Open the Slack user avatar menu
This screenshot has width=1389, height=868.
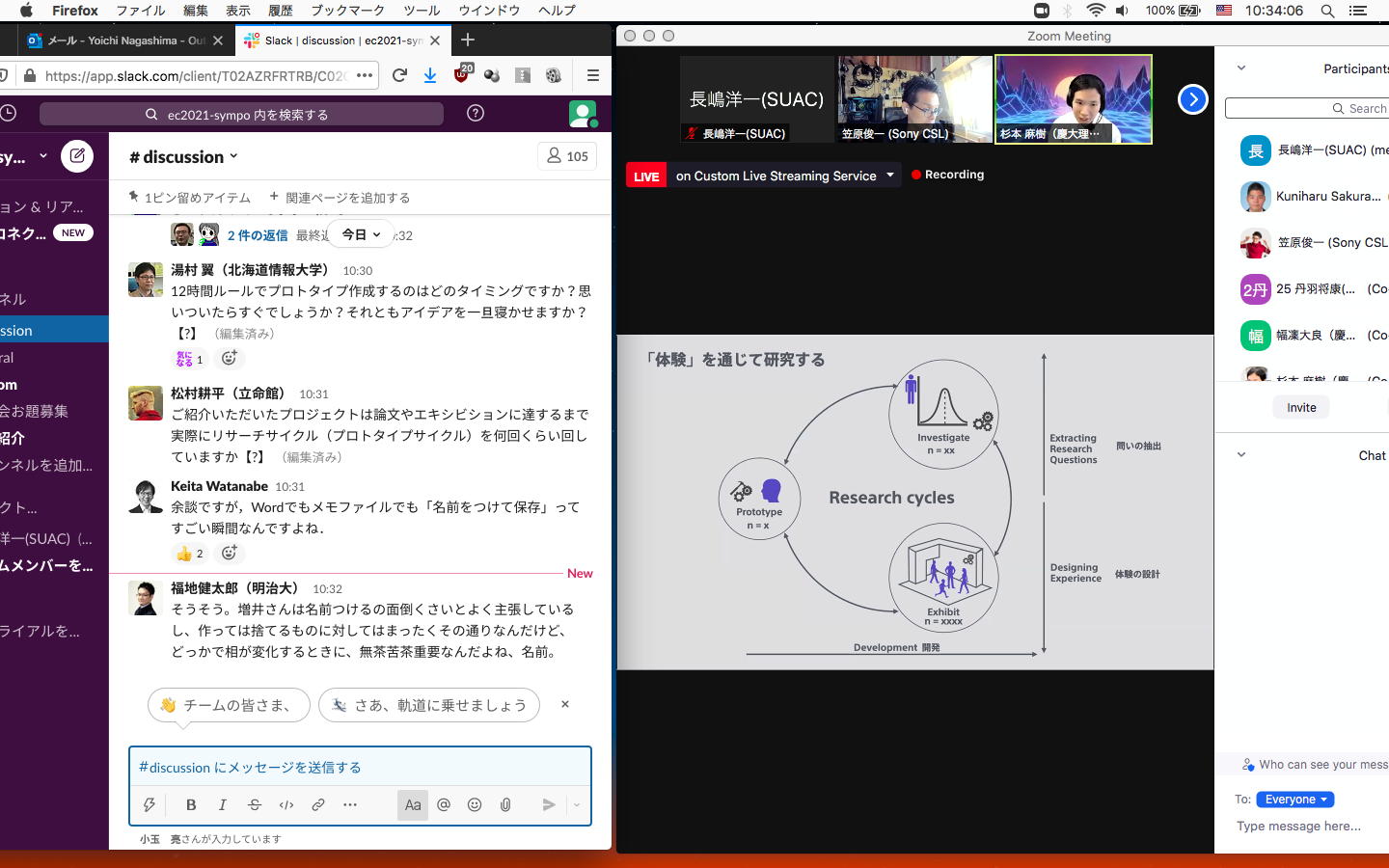pyautogui.click(x=583, y=114)
